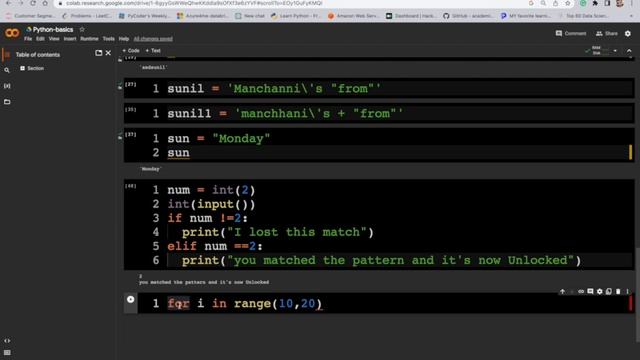Open the Insert menu
The width and height of the screenshot is (640, 360).
[x=70, y=39]
